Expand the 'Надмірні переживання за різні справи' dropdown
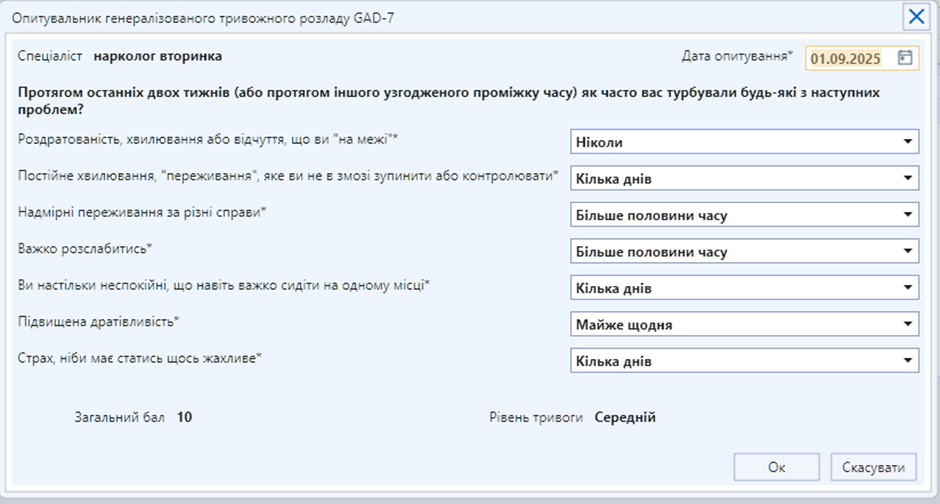The width and height of the screenshot is (940, 504). 744,215
